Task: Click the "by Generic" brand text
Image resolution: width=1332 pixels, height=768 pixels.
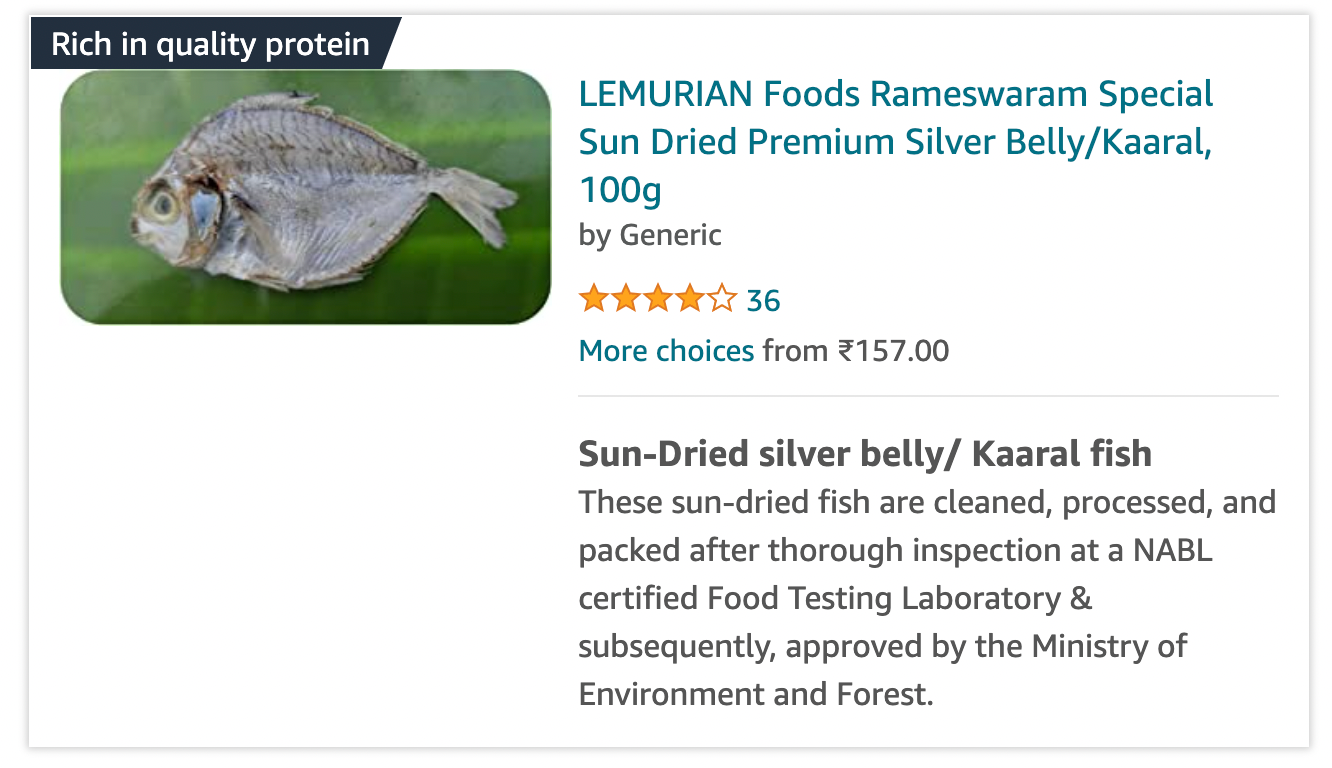Action: coord(650,235)
